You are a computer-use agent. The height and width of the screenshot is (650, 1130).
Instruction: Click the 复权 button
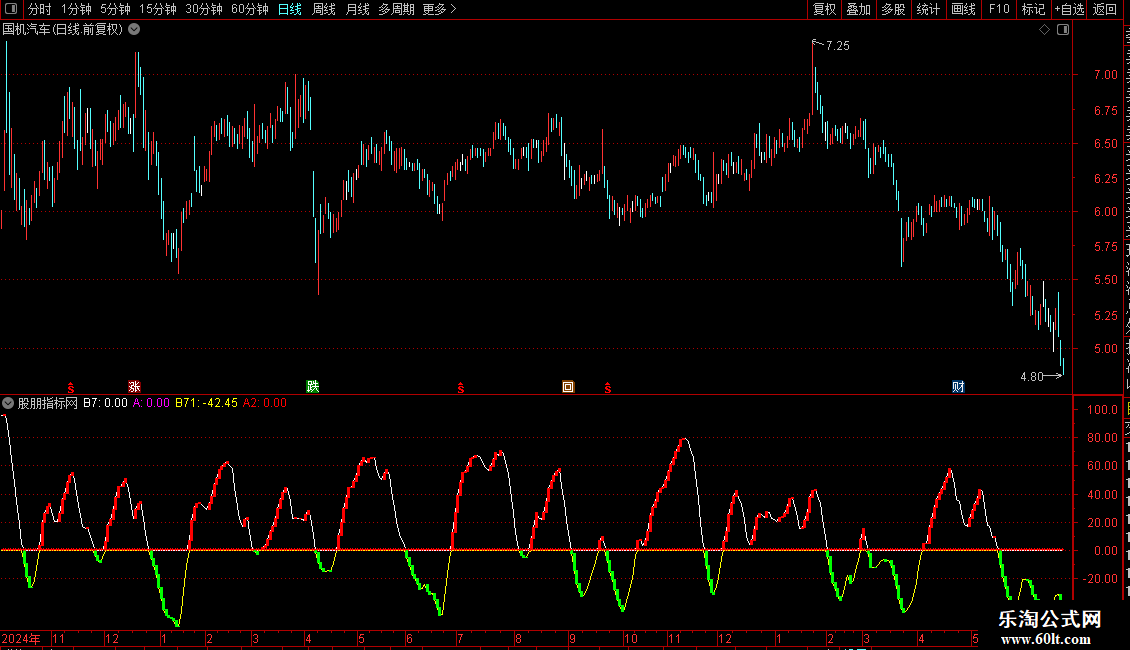click(x=824, y=9)
